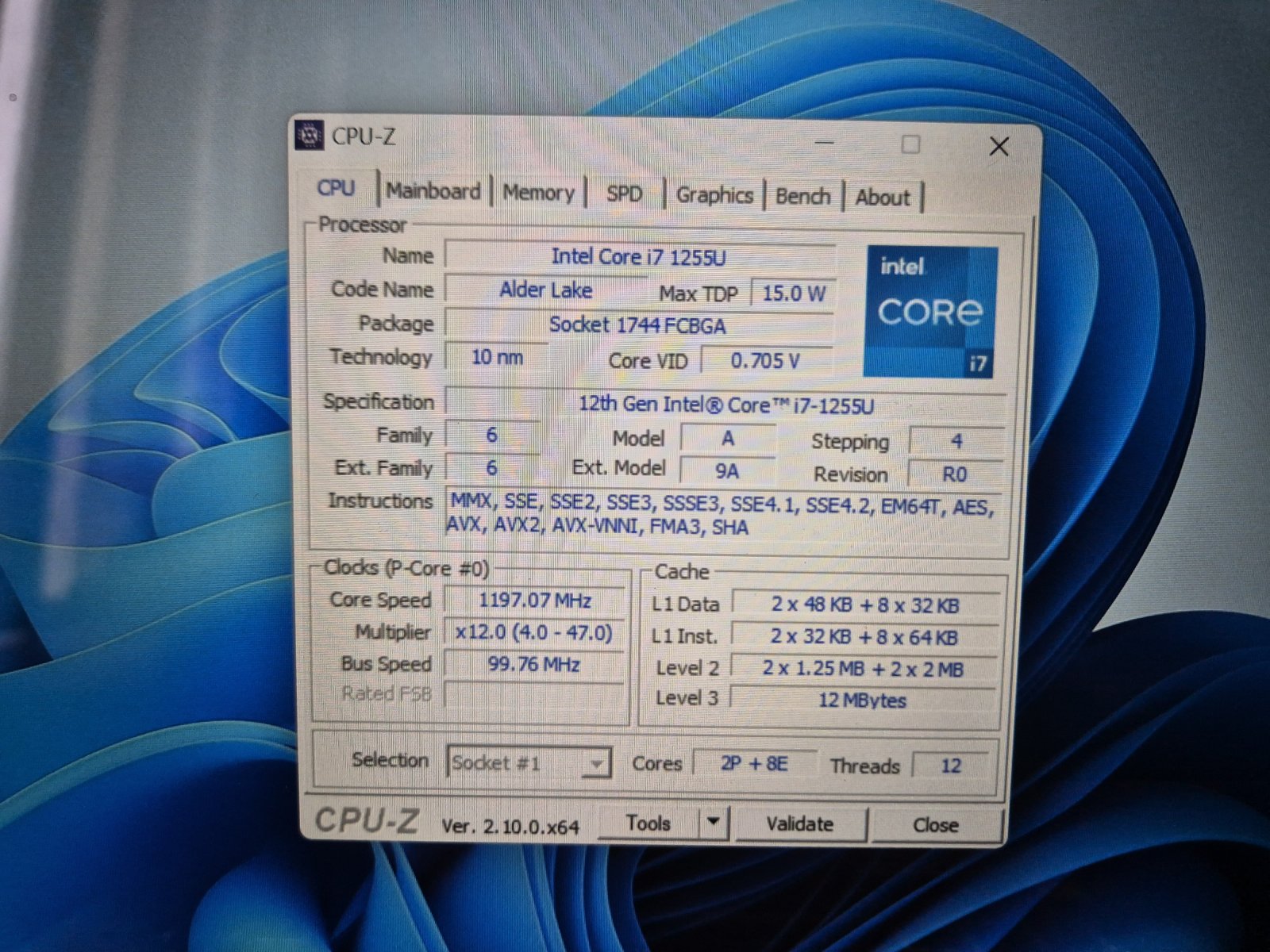Select the CPU tab

[336, 188]
